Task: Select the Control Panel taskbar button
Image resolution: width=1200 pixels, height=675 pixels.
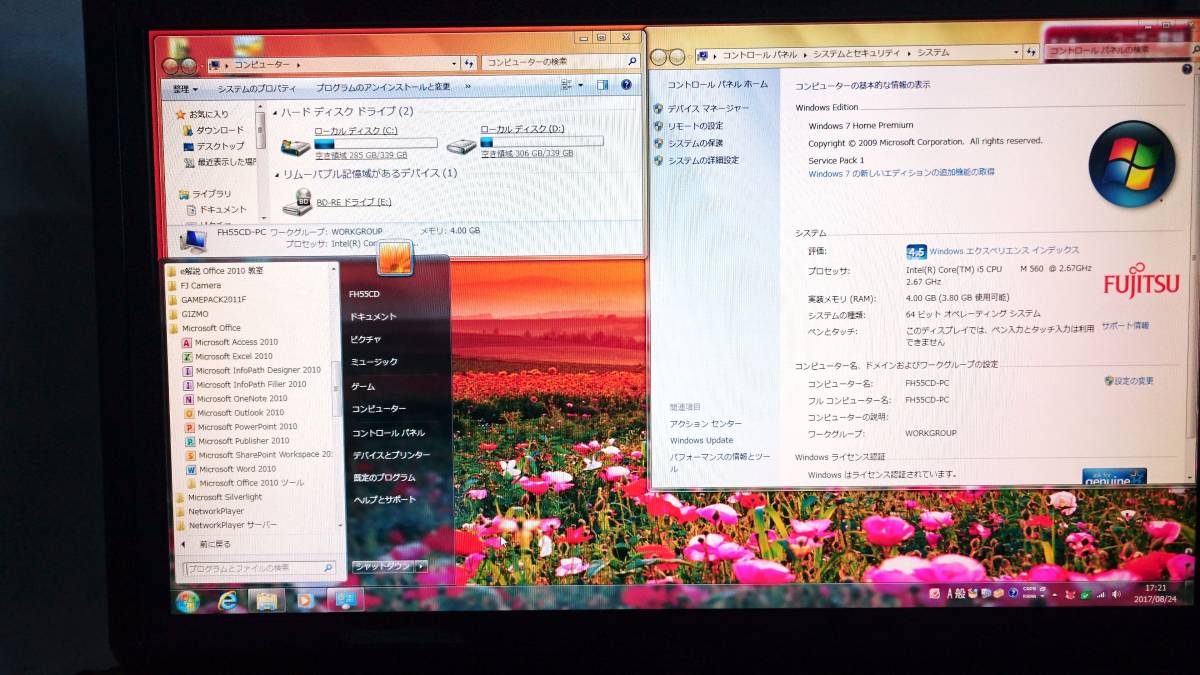Action: point(345,599)
